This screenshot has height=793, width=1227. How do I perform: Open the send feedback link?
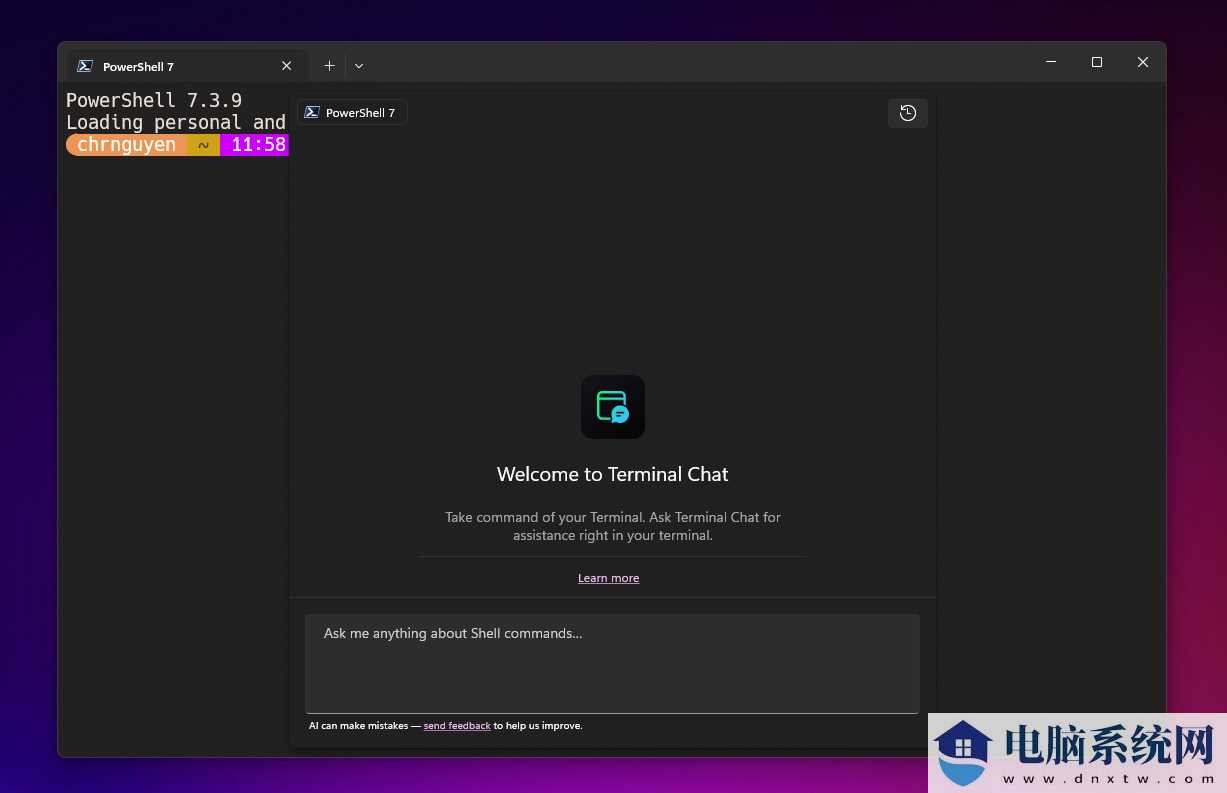pos(457,726)
